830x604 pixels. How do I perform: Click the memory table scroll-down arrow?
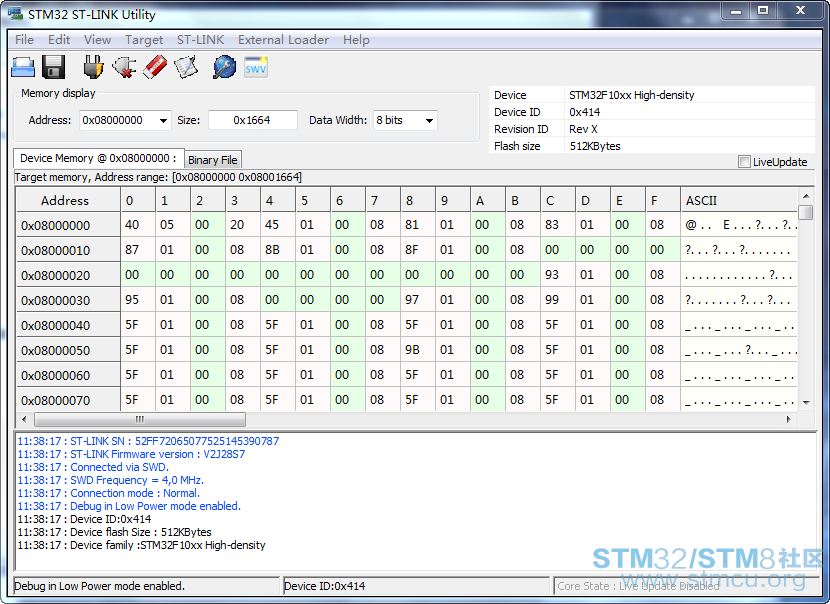pos(806,403)
